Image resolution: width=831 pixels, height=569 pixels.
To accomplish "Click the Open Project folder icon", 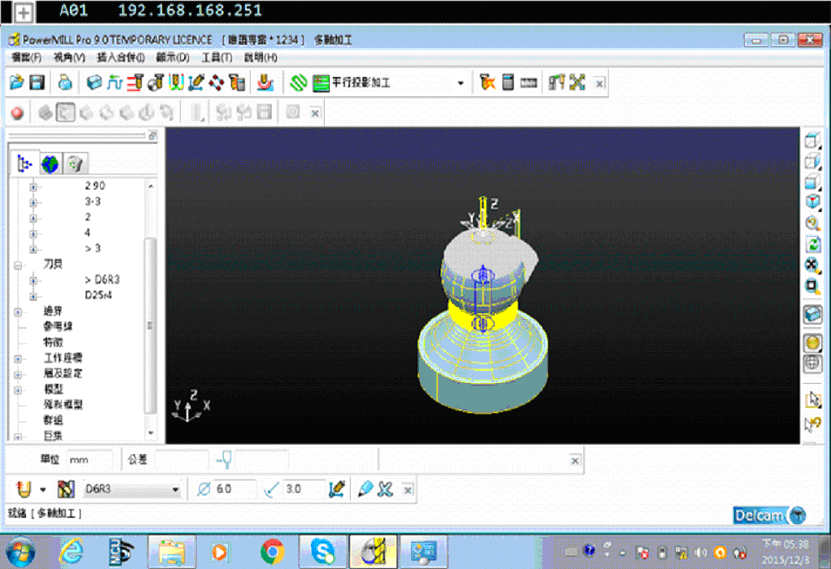I will (x=17, y=83).
